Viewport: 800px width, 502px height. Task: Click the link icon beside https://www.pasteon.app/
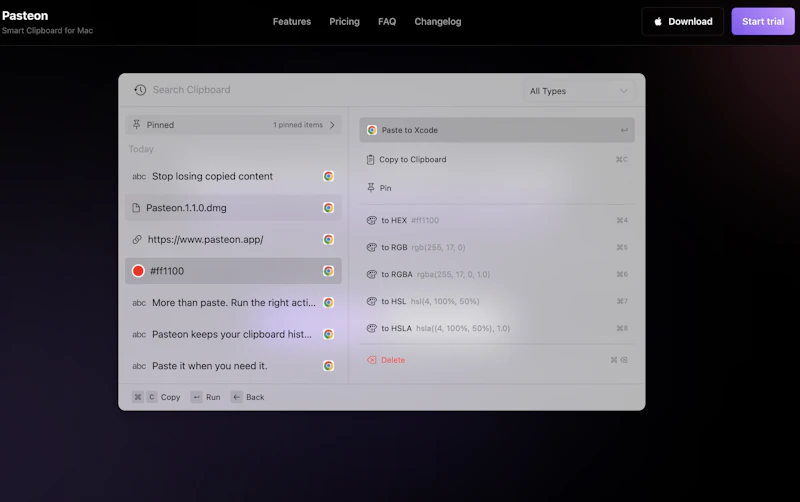click(x=137, y=239)
